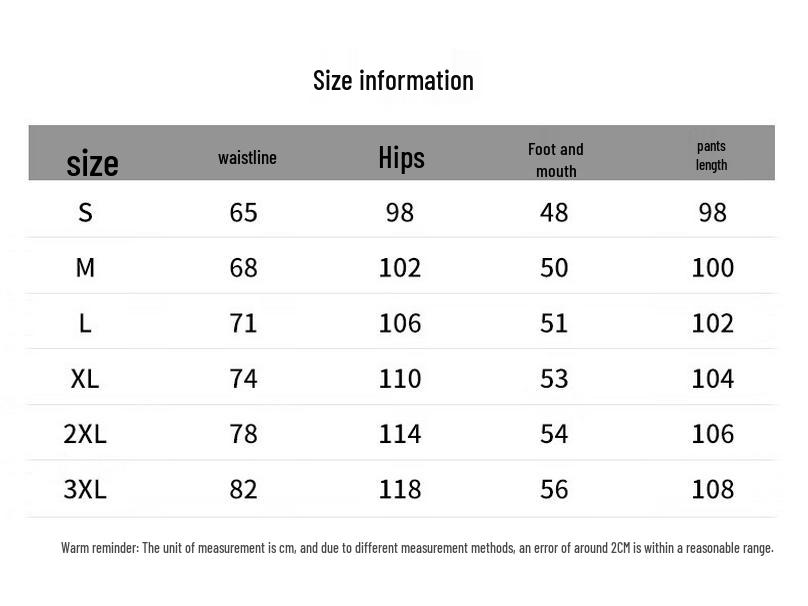Click foot and mouth value 54
Image resolution: width=808 pixels, height=606 pixels.
tap(554, 433)
